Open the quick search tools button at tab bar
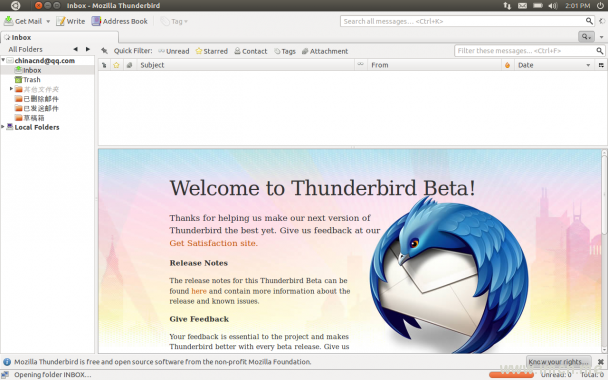 click(x=586, y=37)
